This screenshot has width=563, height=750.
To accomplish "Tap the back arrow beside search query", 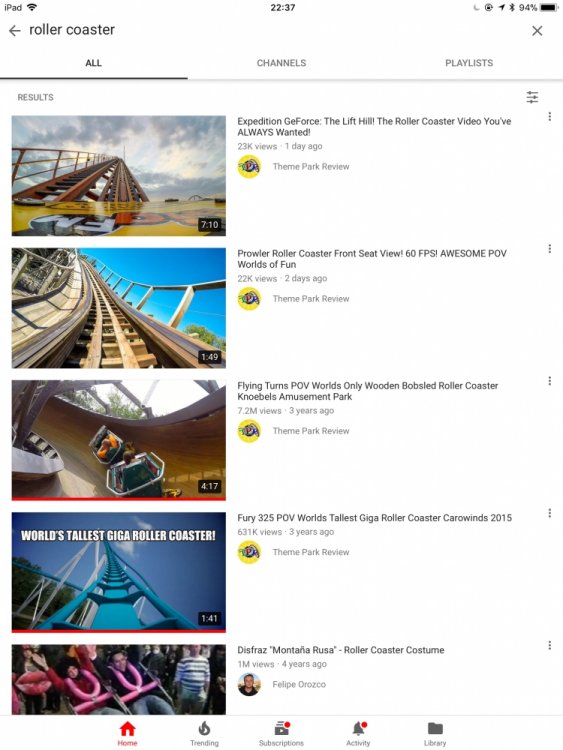I will point(15,31).
